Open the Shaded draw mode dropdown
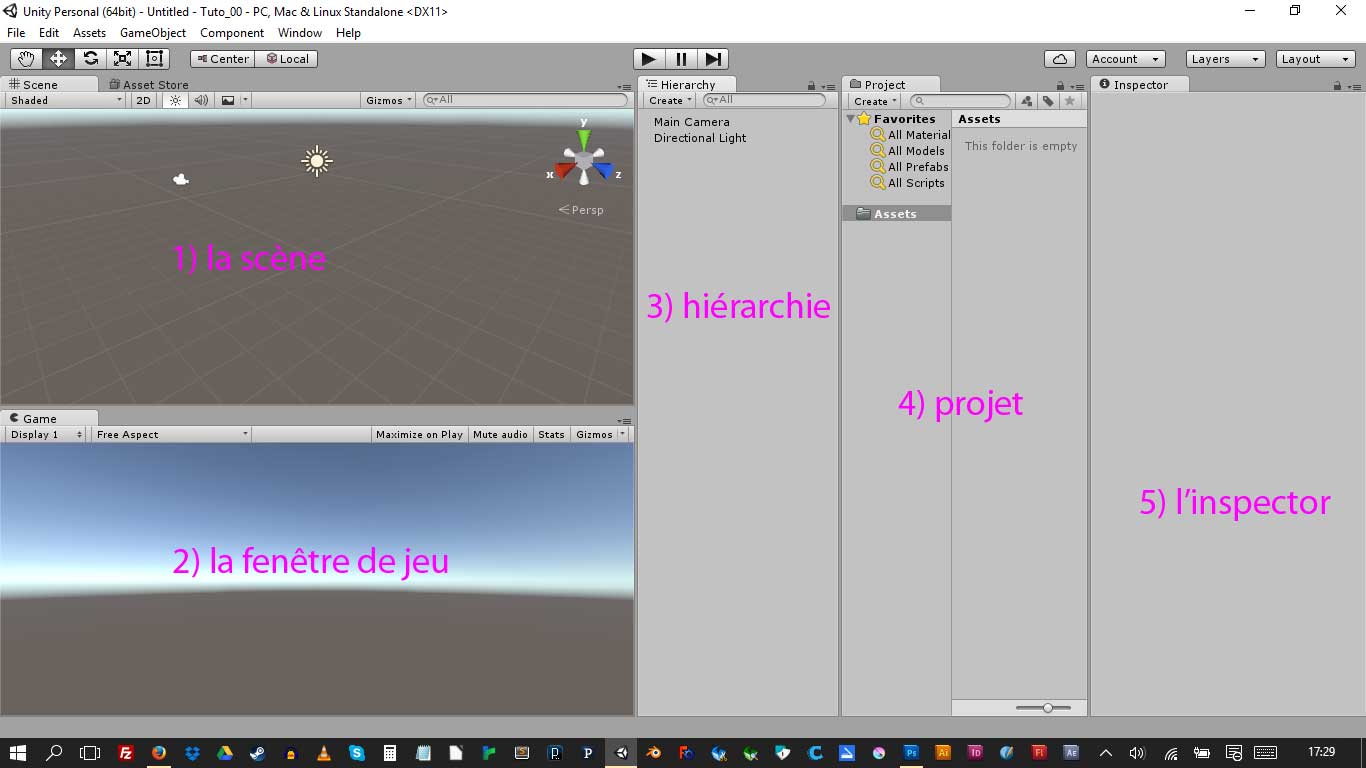The width and height of the screenshot is (1366, 768). [66, 100]
